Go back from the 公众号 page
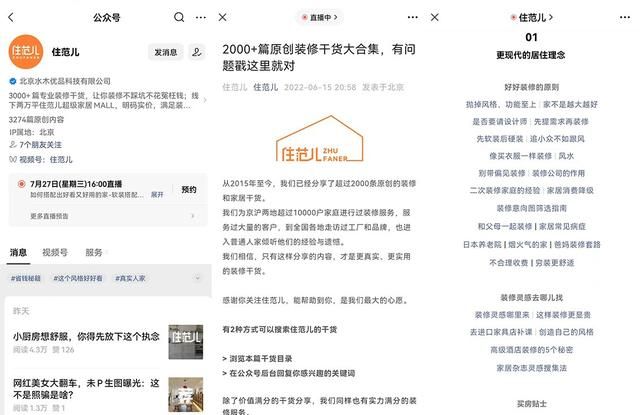Image resolution: width=640 pixels, height=415 pixels. coord(11,17)
